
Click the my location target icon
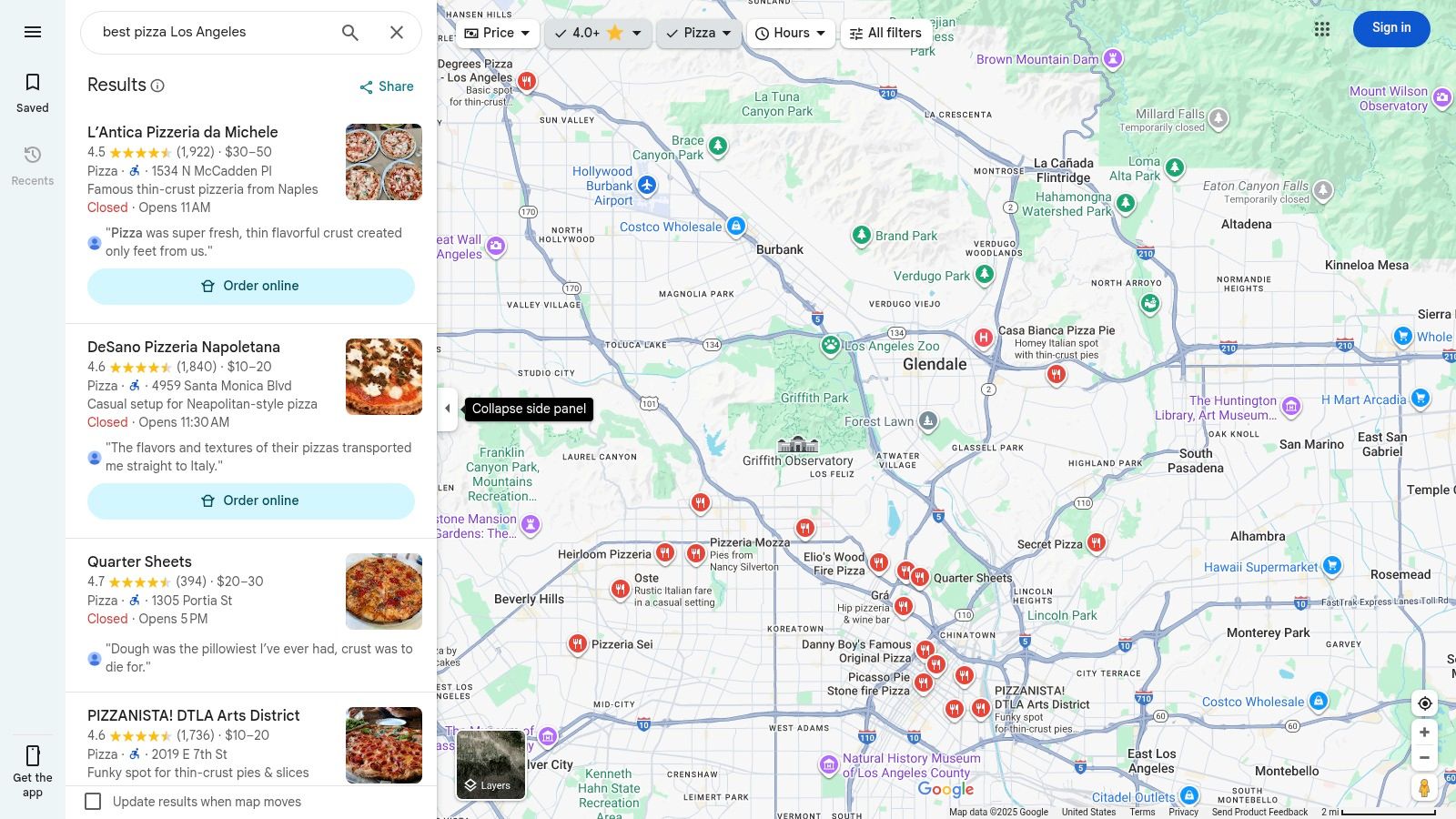click(x=1425, y=703)
